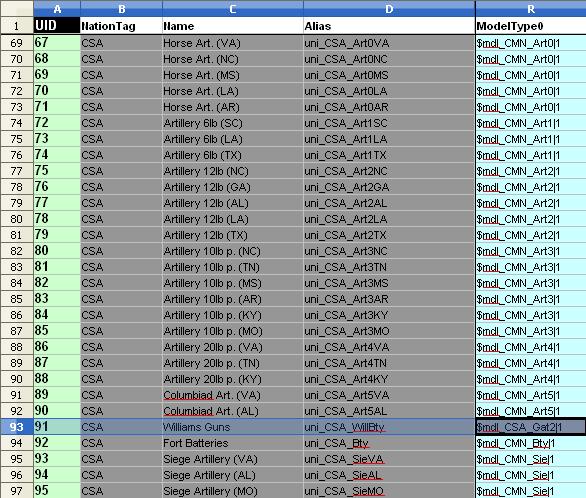Click alias cell uni_CSA_Art4KY
586x498 pixels.
(389, 379)
